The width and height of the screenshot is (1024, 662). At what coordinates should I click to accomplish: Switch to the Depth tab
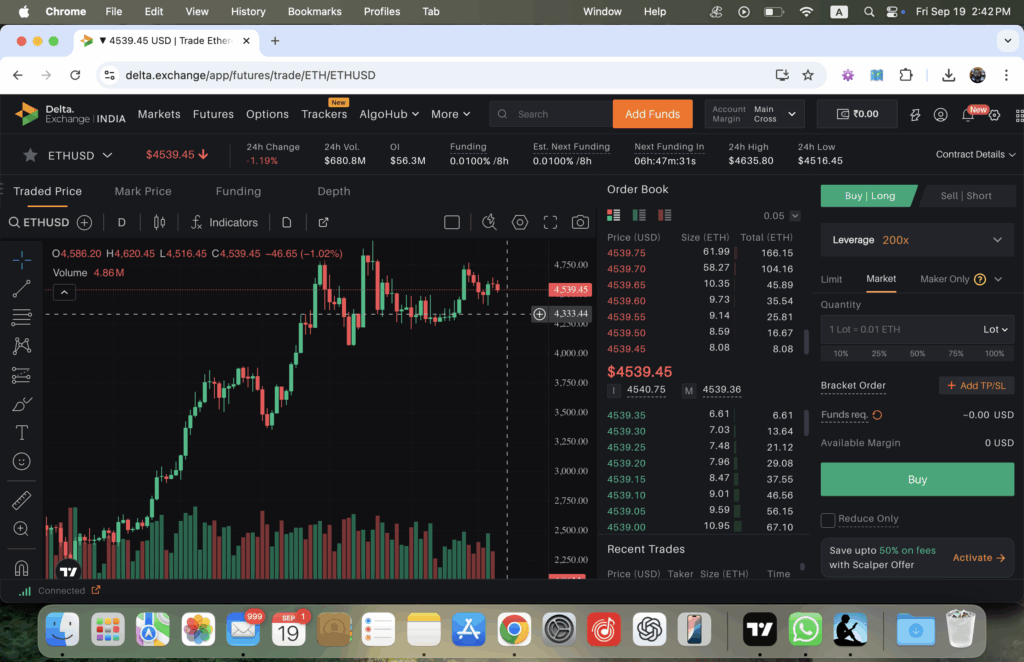point(334,191)
